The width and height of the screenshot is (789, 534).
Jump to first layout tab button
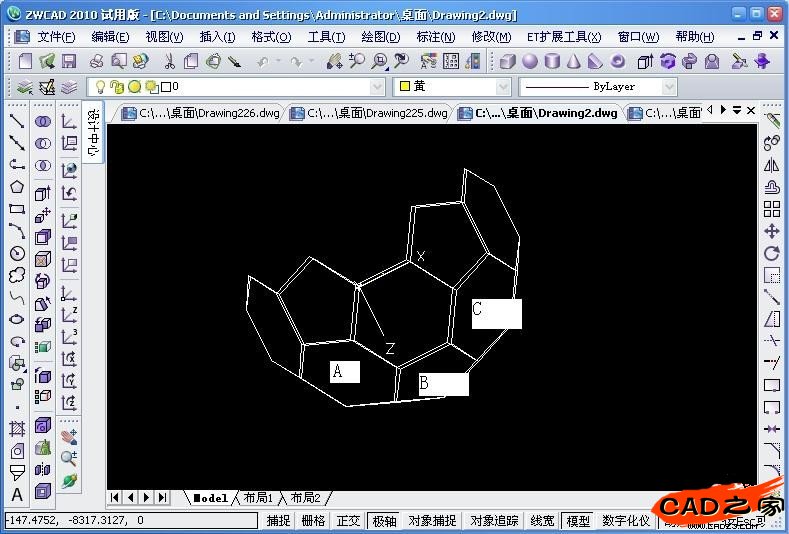(x=115, y=498)
